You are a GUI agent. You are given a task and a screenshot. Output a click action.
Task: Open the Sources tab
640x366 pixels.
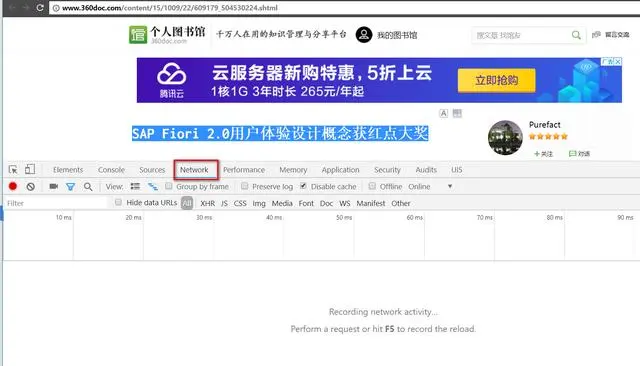pyautogui.click(x=152, y=170)
